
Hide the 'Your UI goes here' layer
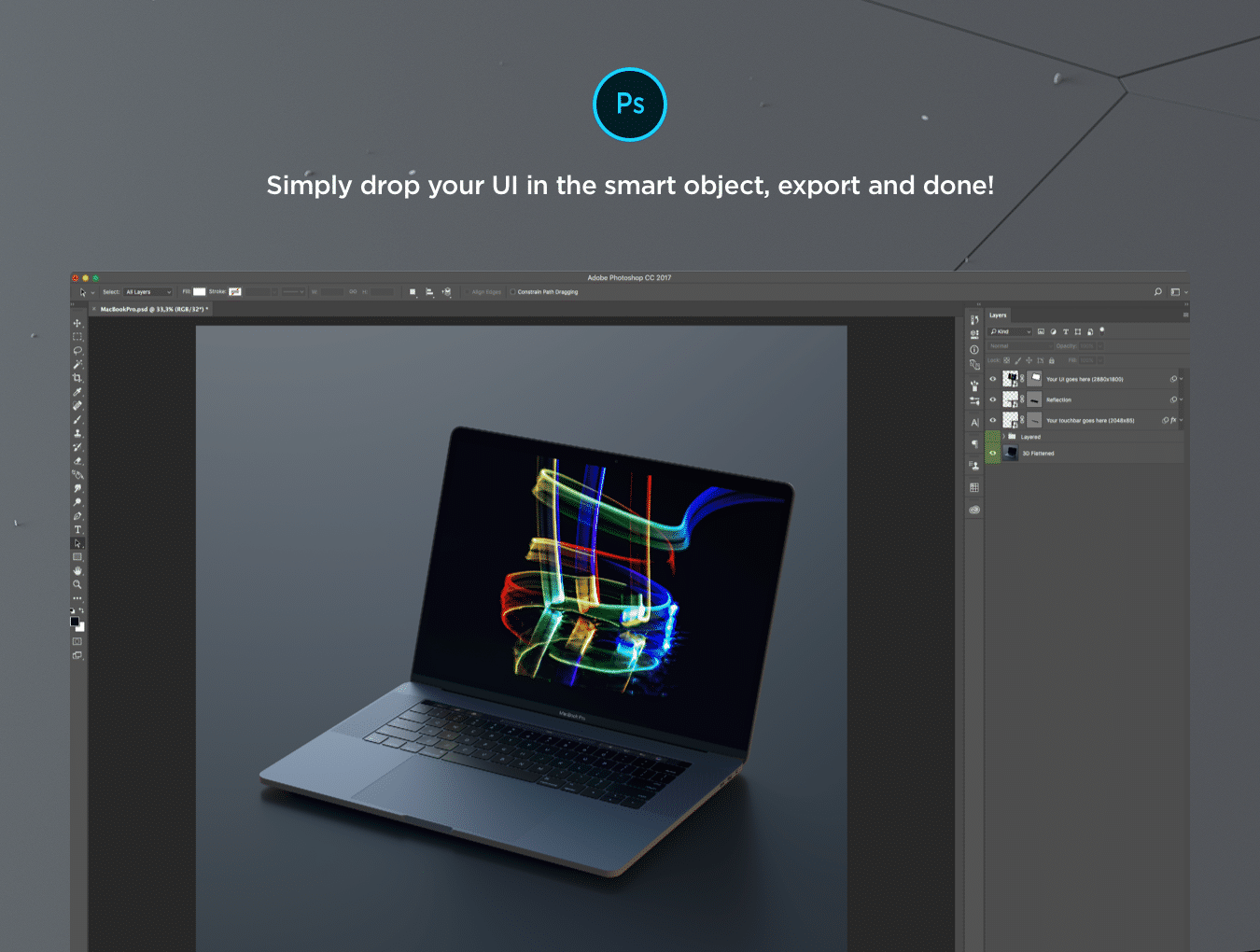click(x=993, y=379)
